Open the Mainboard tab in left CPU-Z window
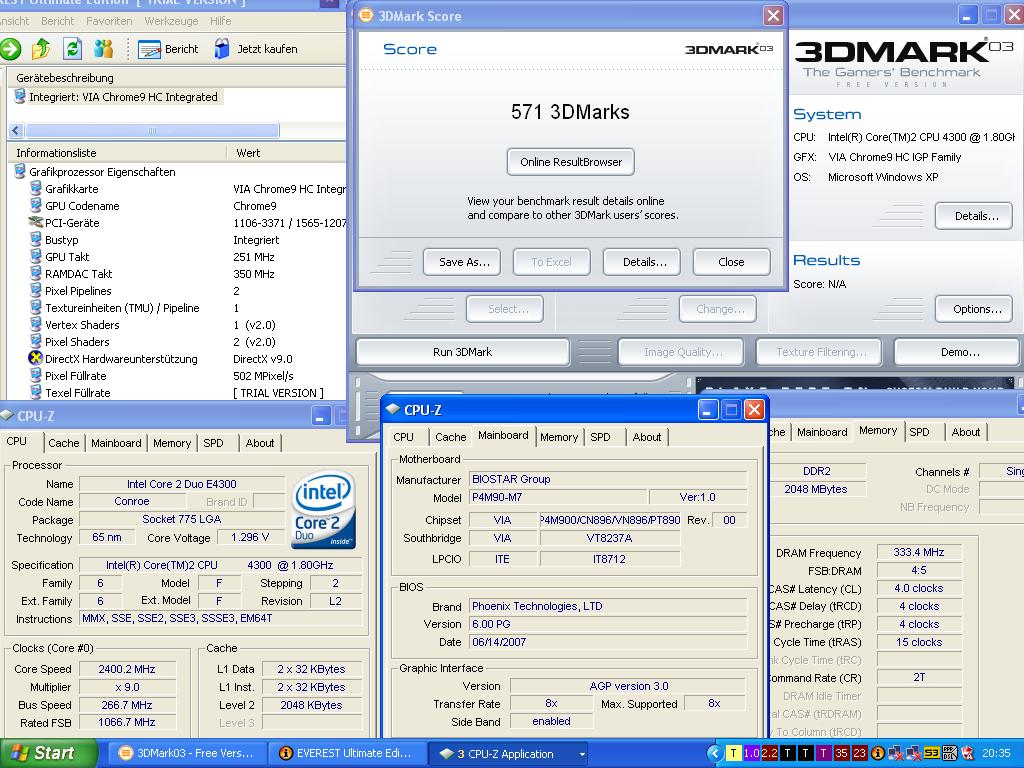Image resolution: width=1024 pixels, height=768 pixels. (116, 443)
